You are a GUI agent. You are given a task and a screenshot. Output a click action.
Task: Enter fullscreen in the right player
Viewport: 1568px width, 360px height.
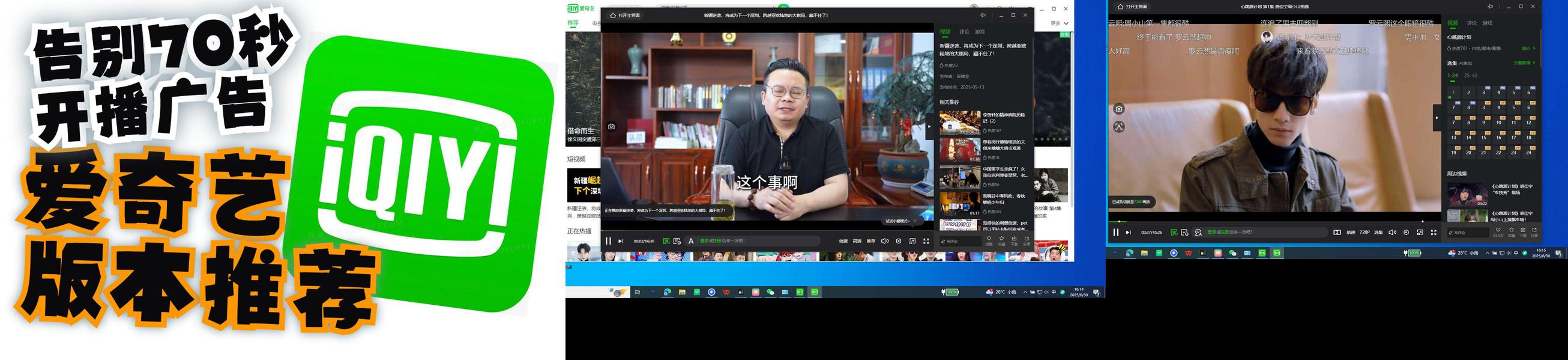tap(1434, 232)
